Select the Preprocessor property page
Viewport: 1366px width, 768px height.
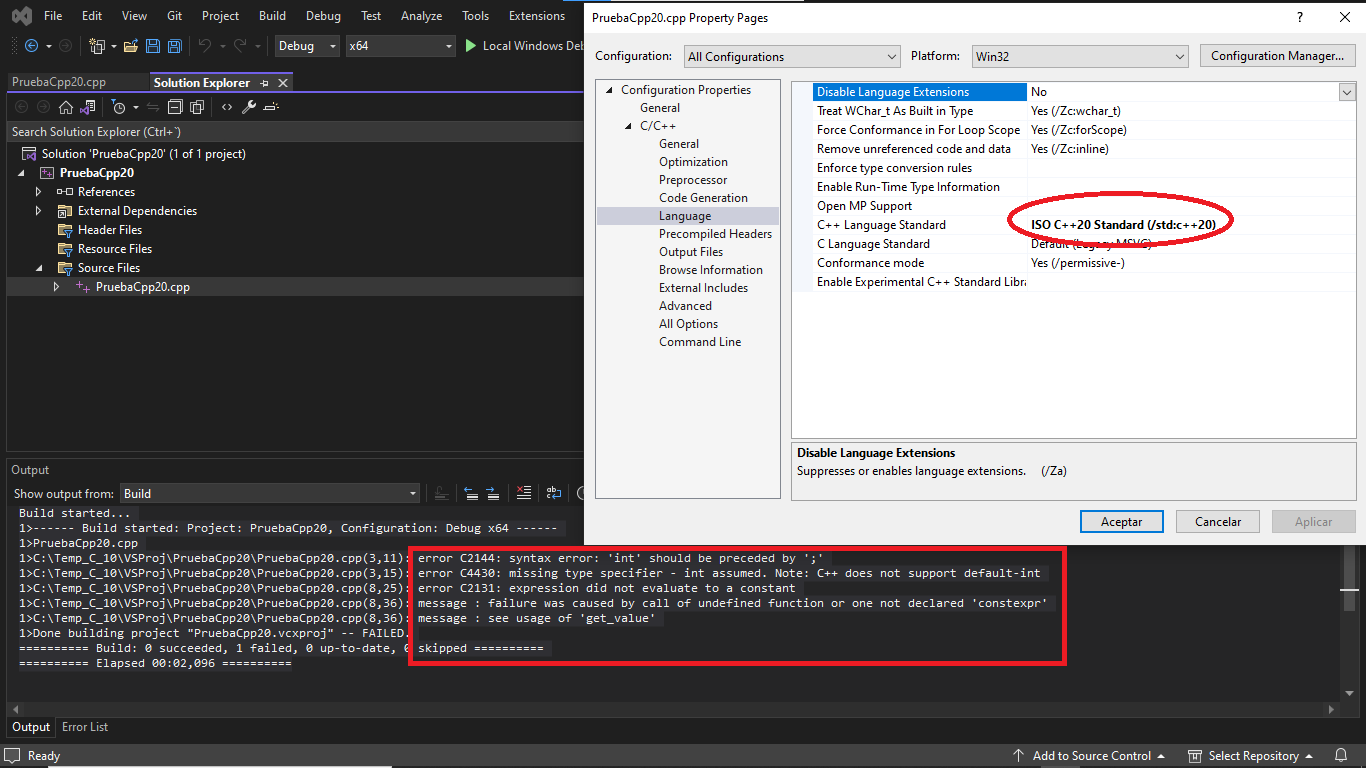click(x=693, y=180)
